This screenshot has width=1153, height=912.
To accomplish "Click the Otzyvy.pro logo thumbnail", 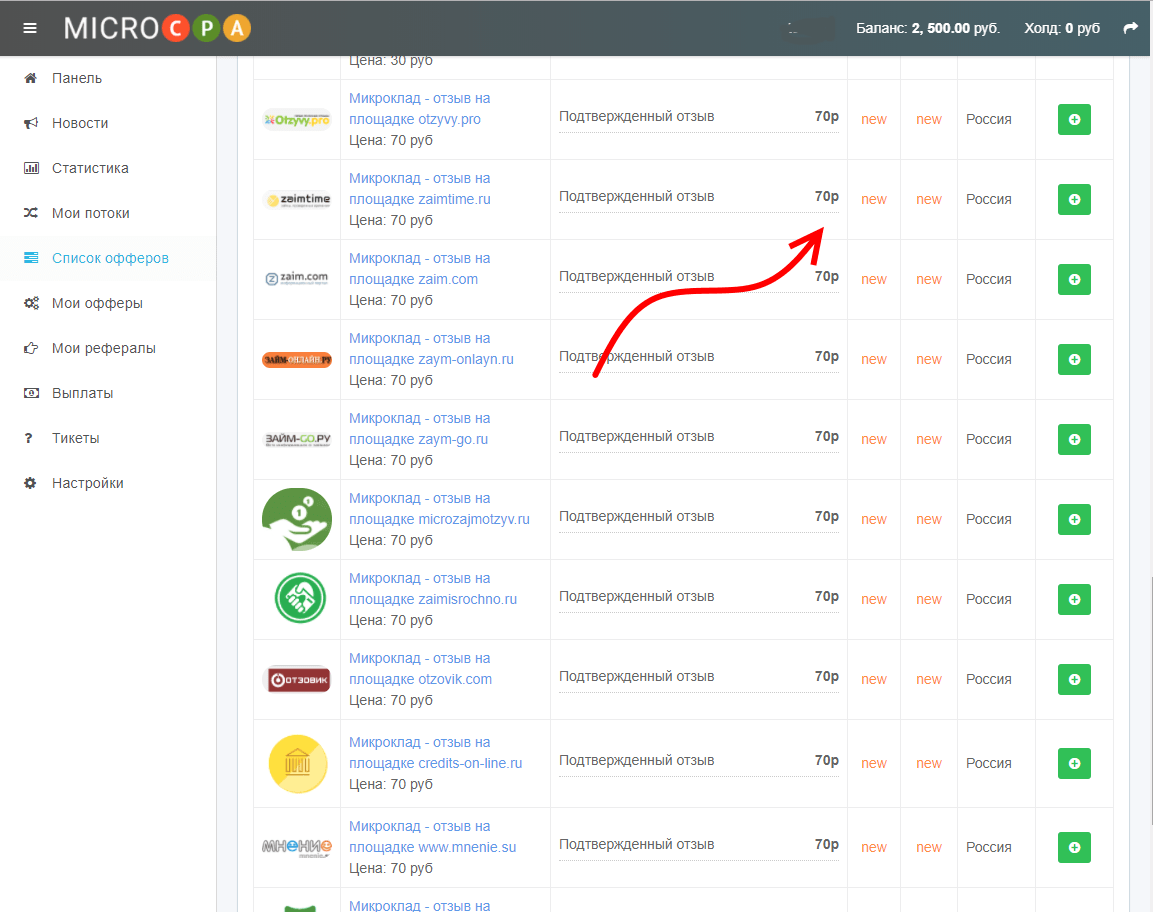I will point(297,119).
